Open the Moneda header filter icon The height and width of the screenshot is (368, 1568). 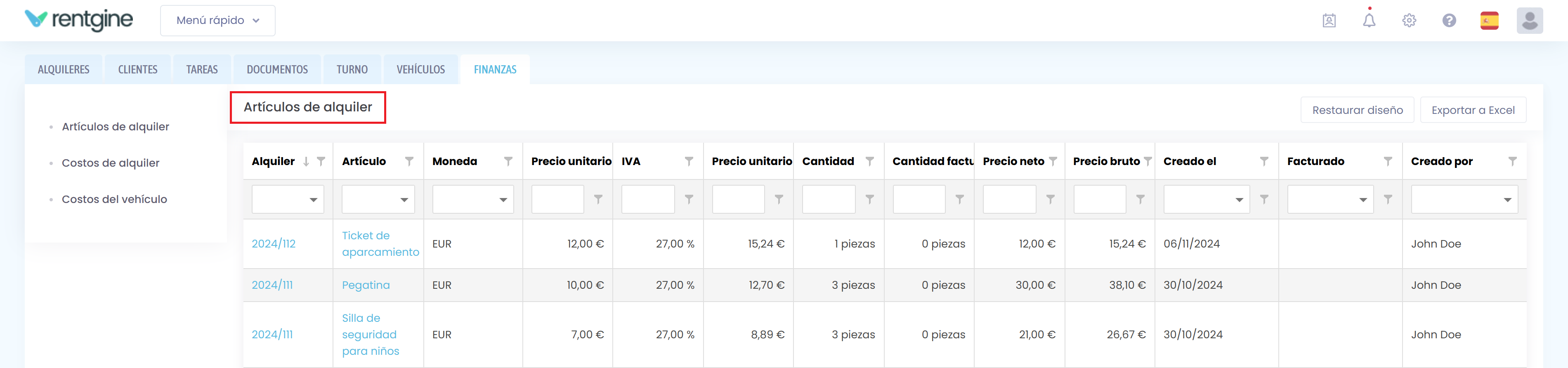508,161
